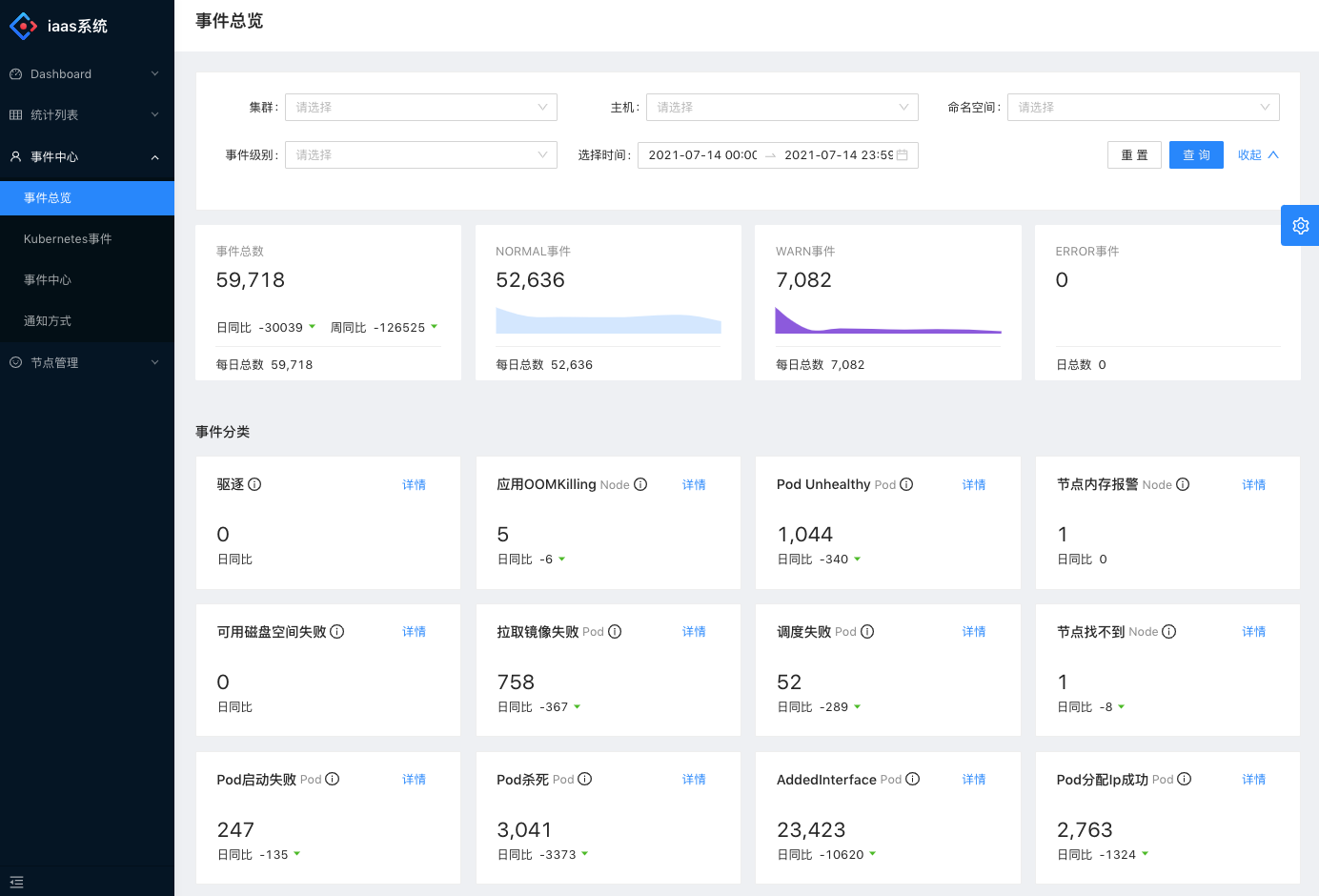This screenshot has width=1319, height=896.
Task: Click the 统计列表 table icon in sidebar
Action: (15, 114)
